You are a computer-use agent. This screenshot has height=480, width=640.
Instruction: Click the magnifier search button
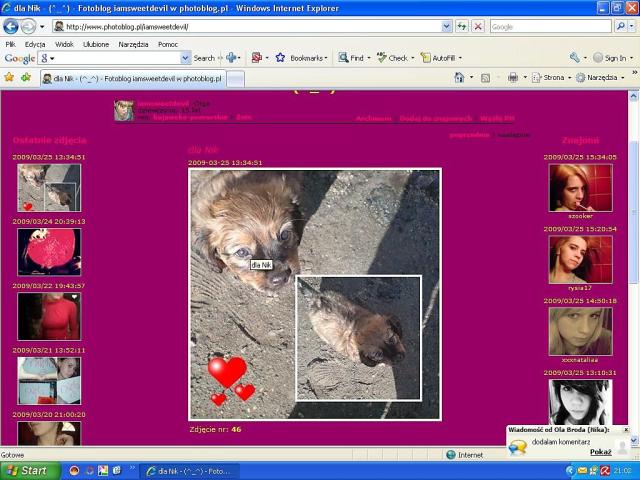pyautogui.click(x=620, y=27)
